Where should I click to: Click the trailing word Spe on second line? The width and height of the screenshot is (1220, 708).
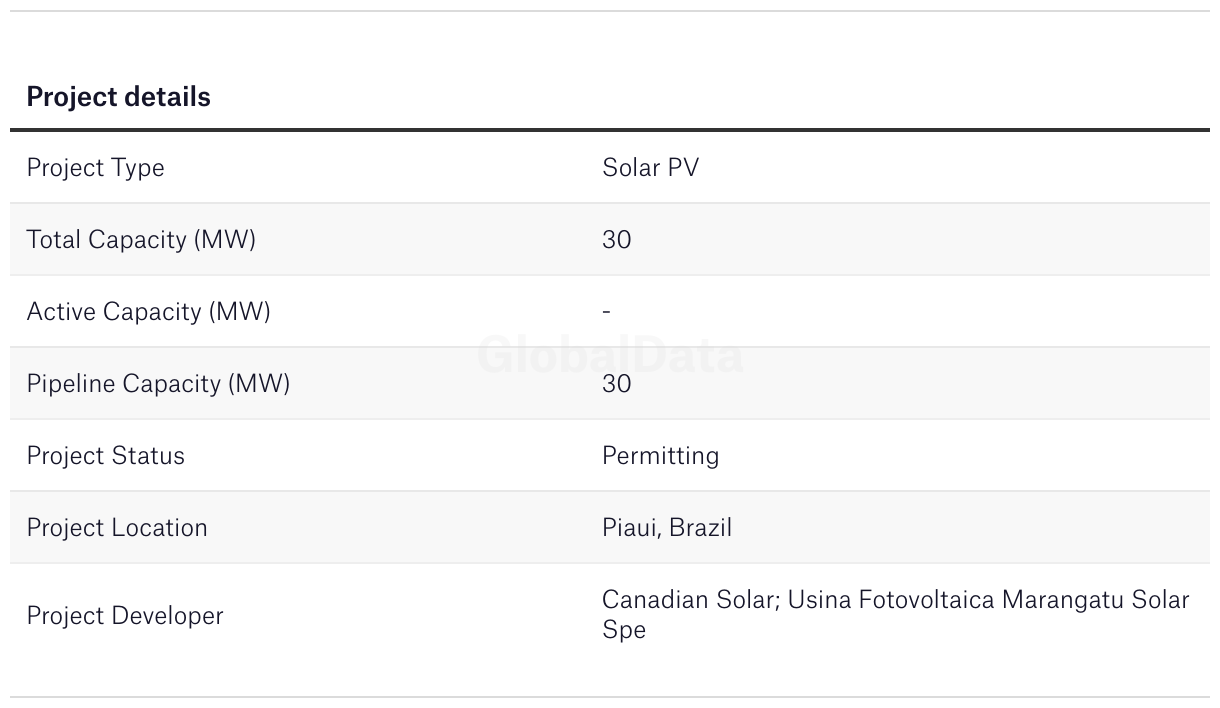[624, 630]
